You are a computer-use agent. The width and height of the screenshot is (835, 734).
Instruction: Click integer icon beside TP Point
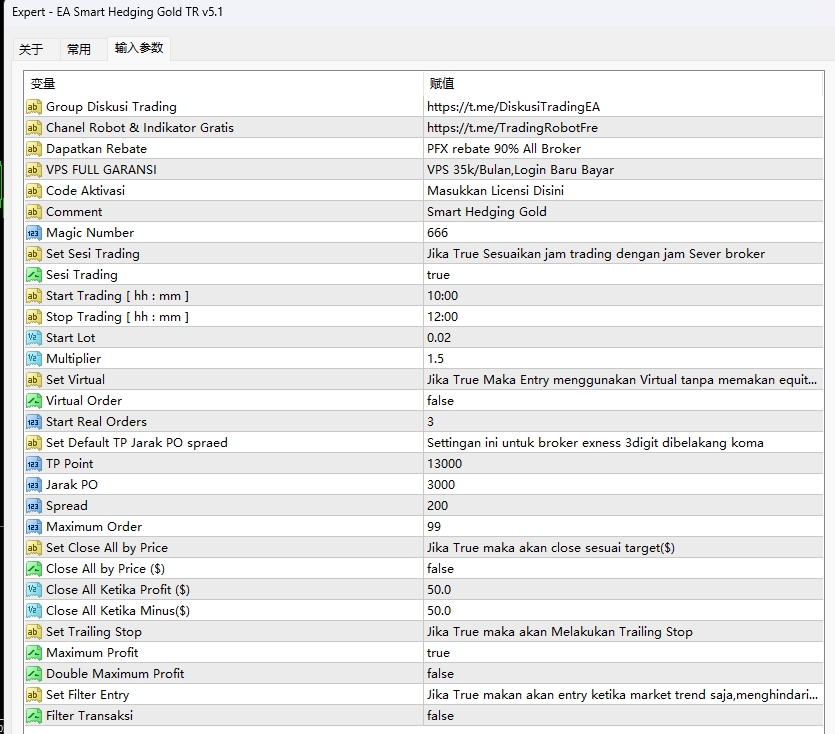34,464
